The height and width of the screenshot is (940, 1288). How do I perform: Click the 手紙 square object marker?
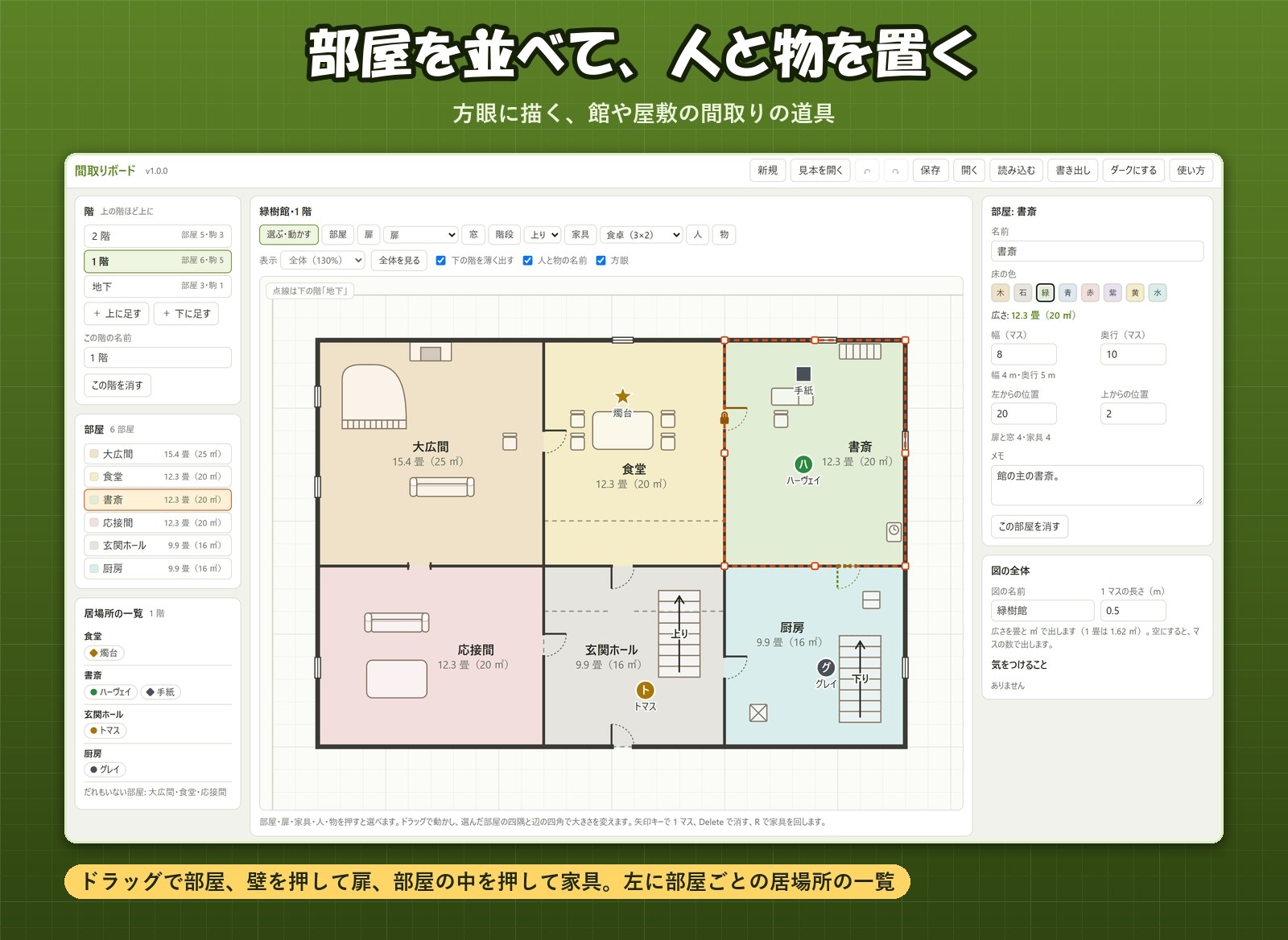click(x=803, y=373)
